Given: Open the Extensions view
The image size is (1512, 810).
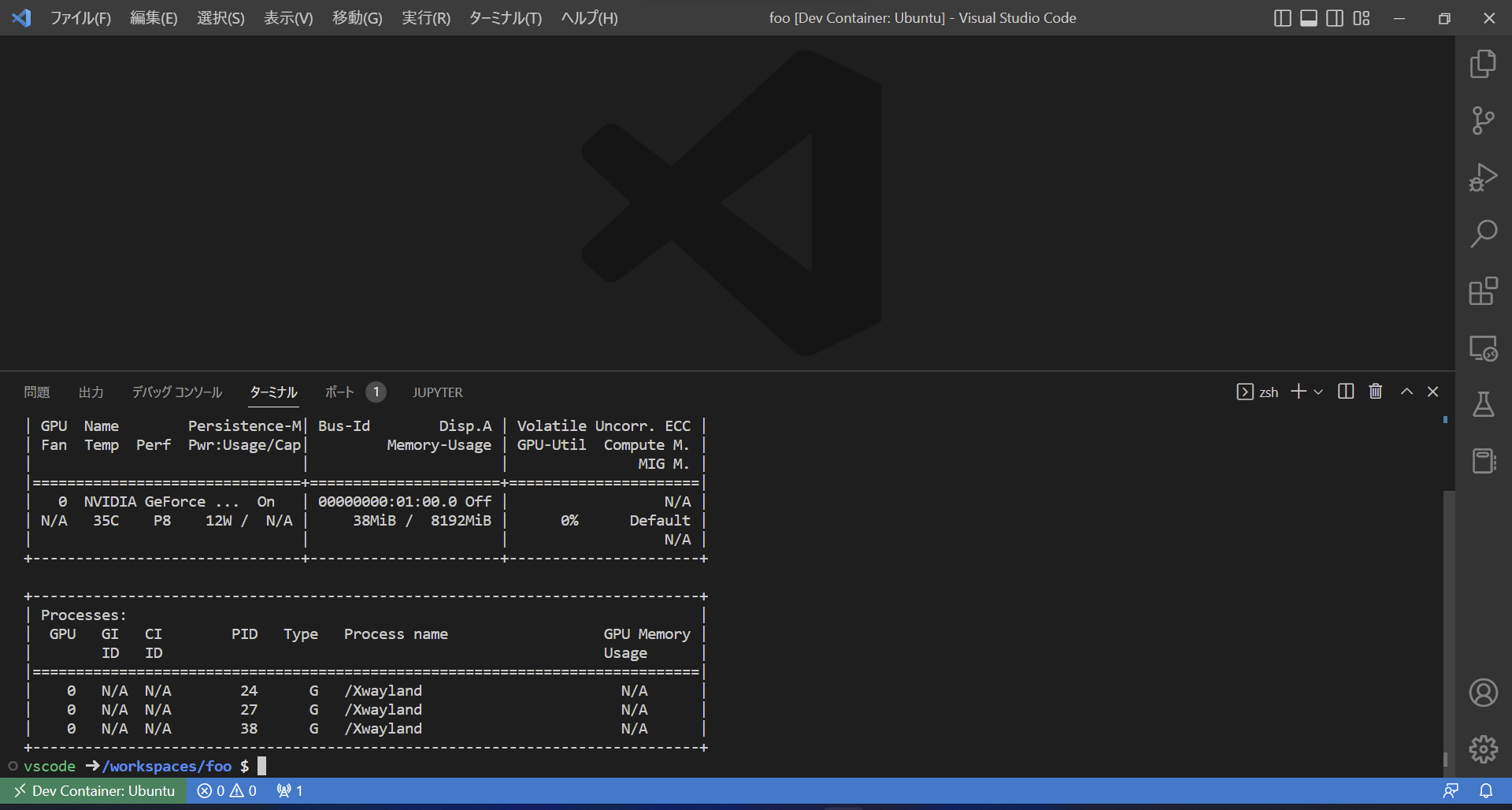Looking at the screenshot, I should click(x=1484, y=291).
